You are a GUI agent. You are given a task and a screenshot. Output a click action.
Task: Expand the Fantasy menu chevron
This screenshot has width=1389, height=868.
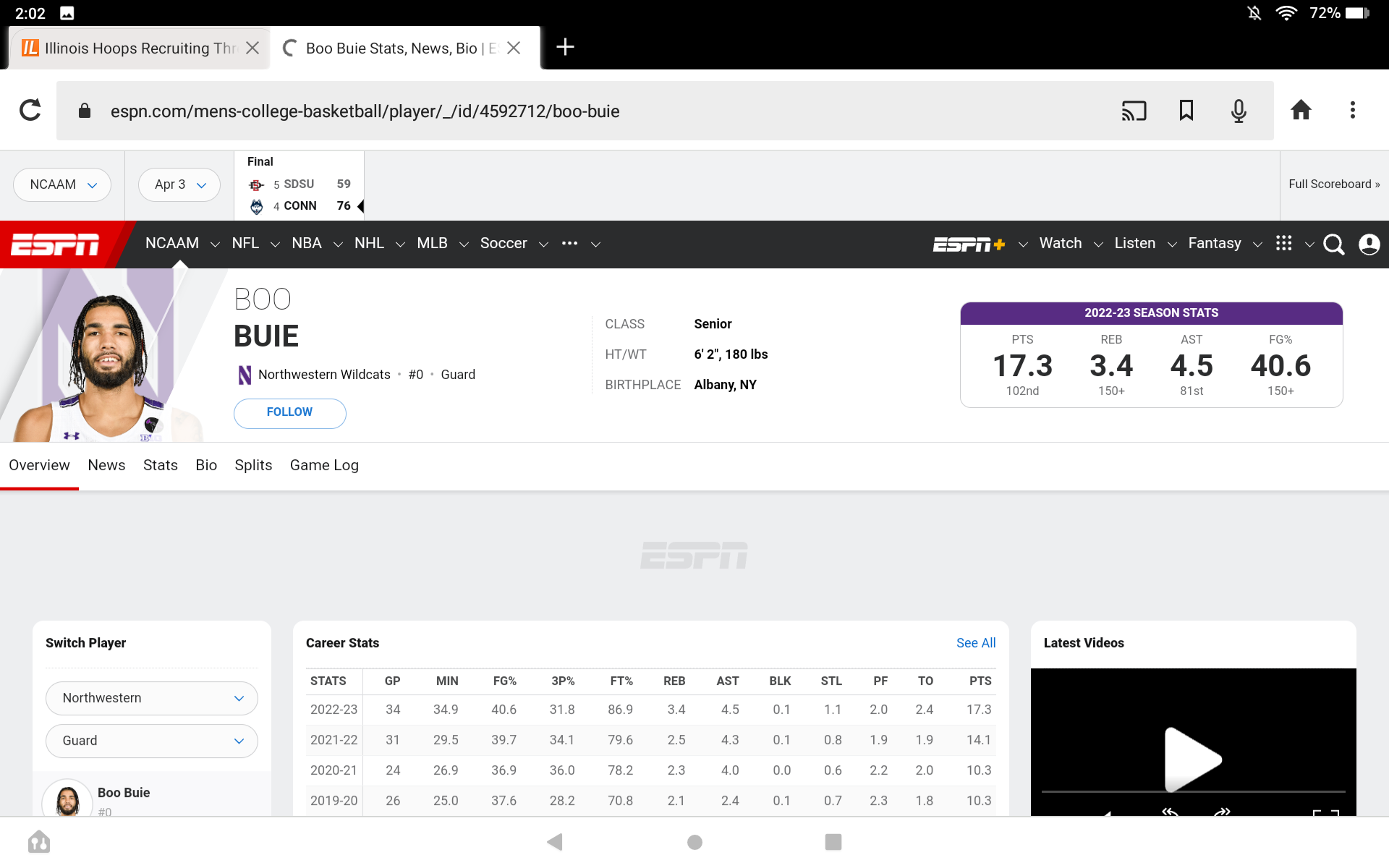tap(1257, 244)
